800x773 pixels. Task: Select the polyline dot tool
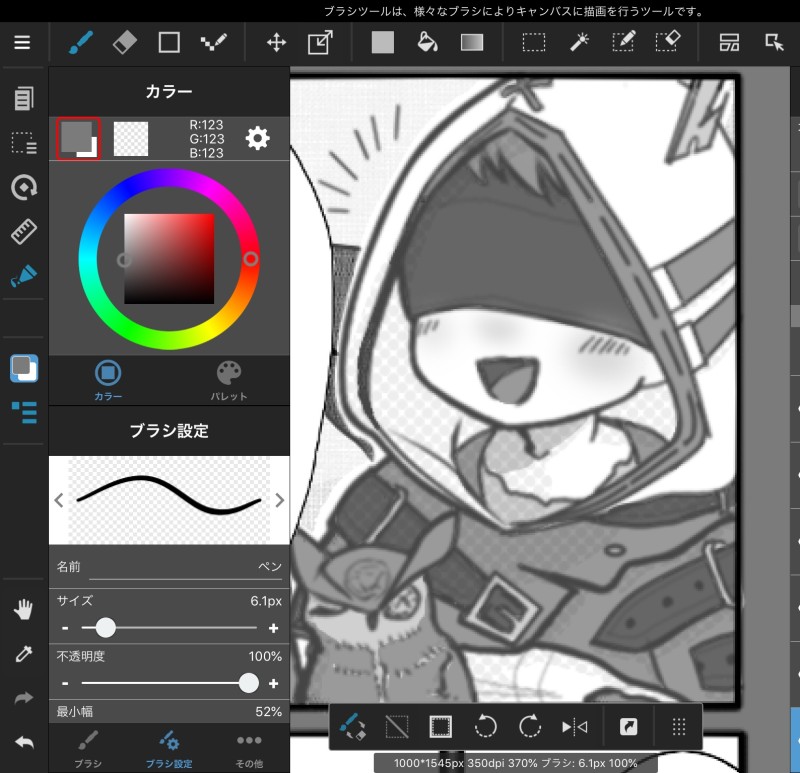coord(213,42)
